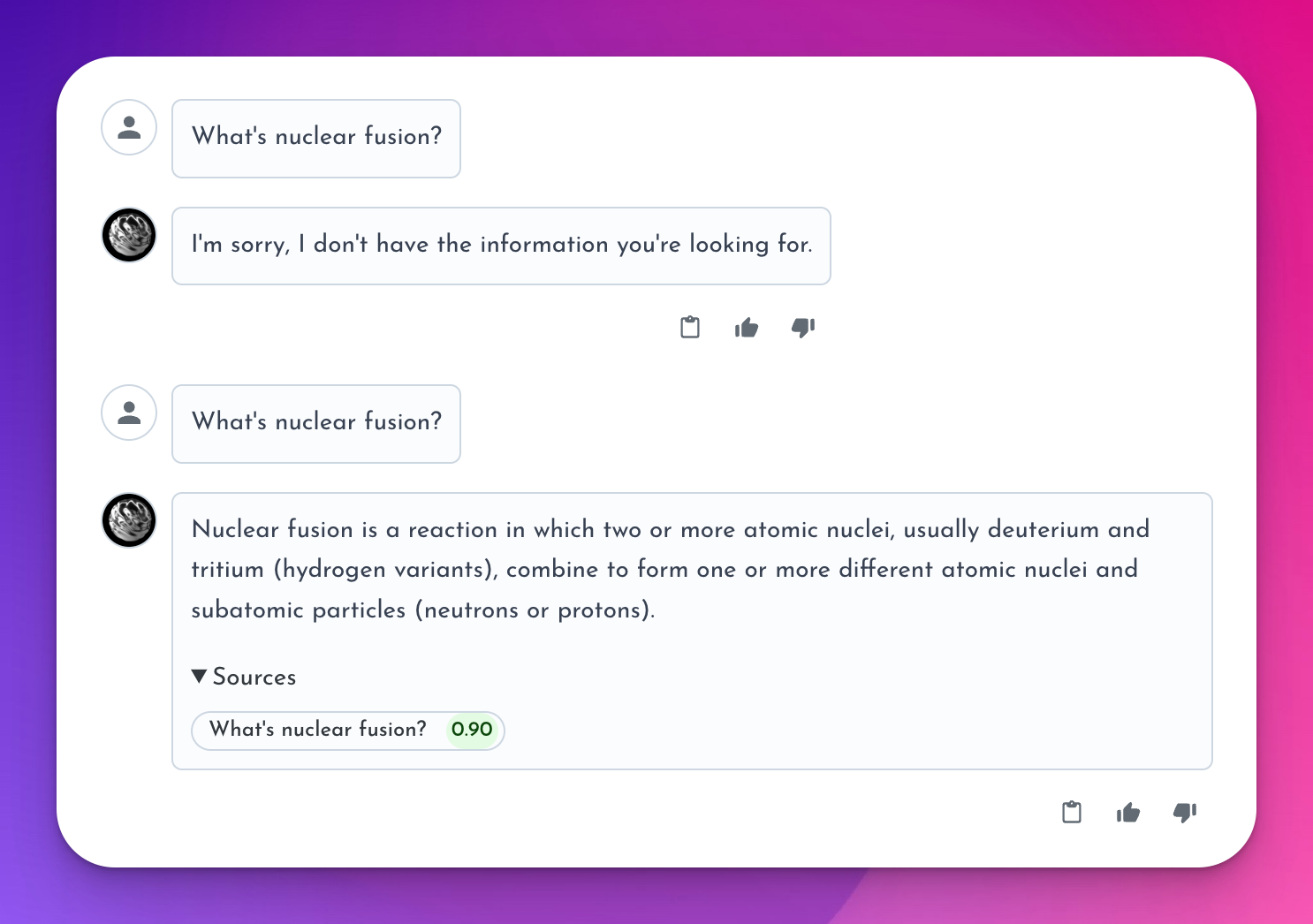Copy the "I'm sorry" bot reply

coord(690,328)
